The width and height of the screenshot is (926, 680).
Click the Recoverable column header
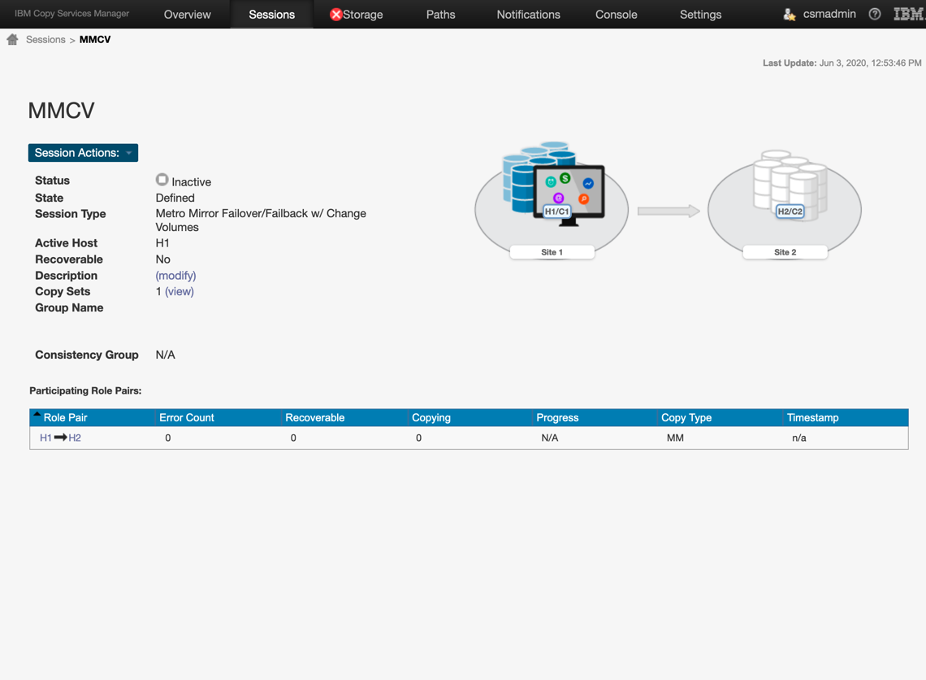315,418
